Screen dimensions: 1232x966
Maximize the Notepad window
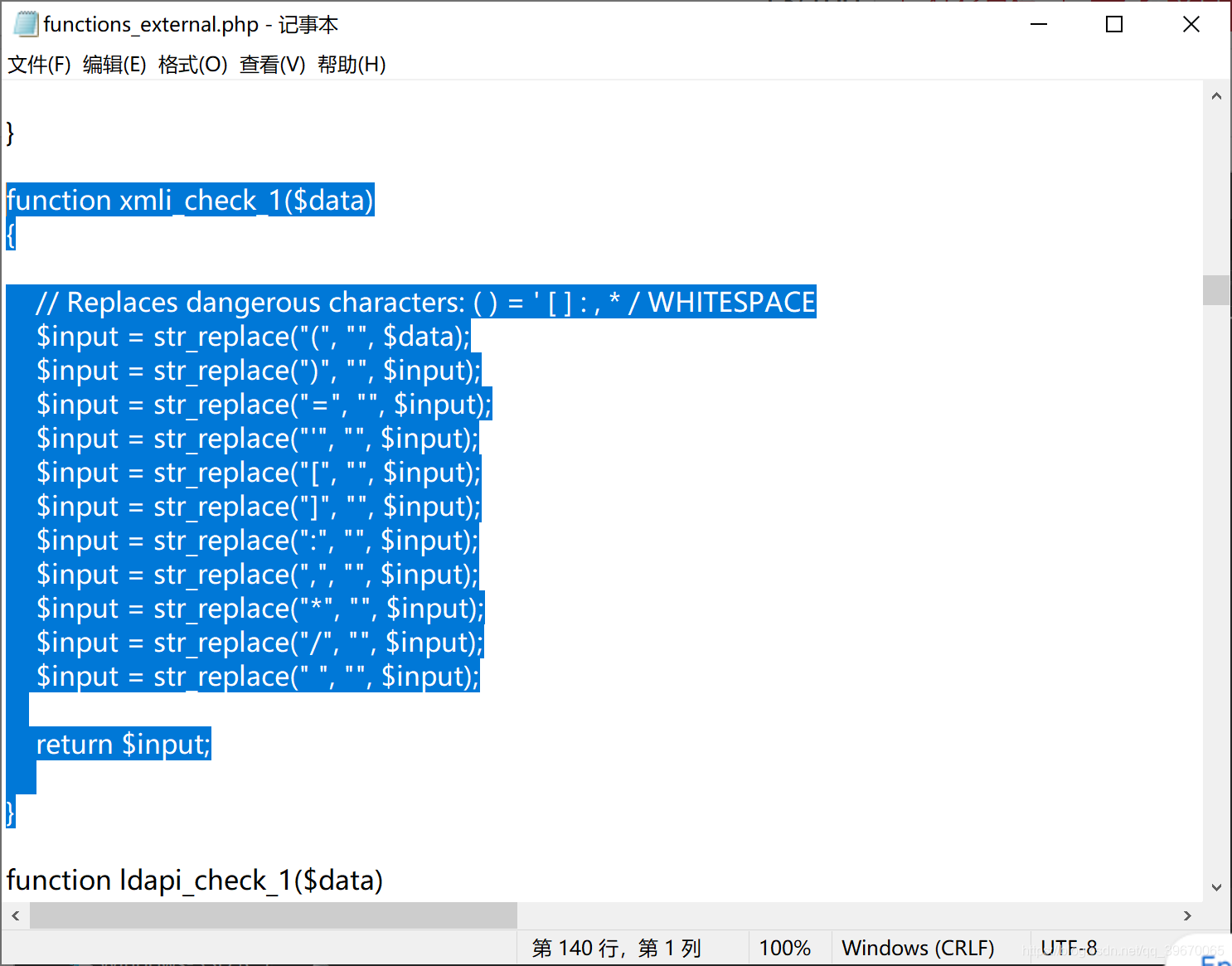click(x=1114, y=24)
